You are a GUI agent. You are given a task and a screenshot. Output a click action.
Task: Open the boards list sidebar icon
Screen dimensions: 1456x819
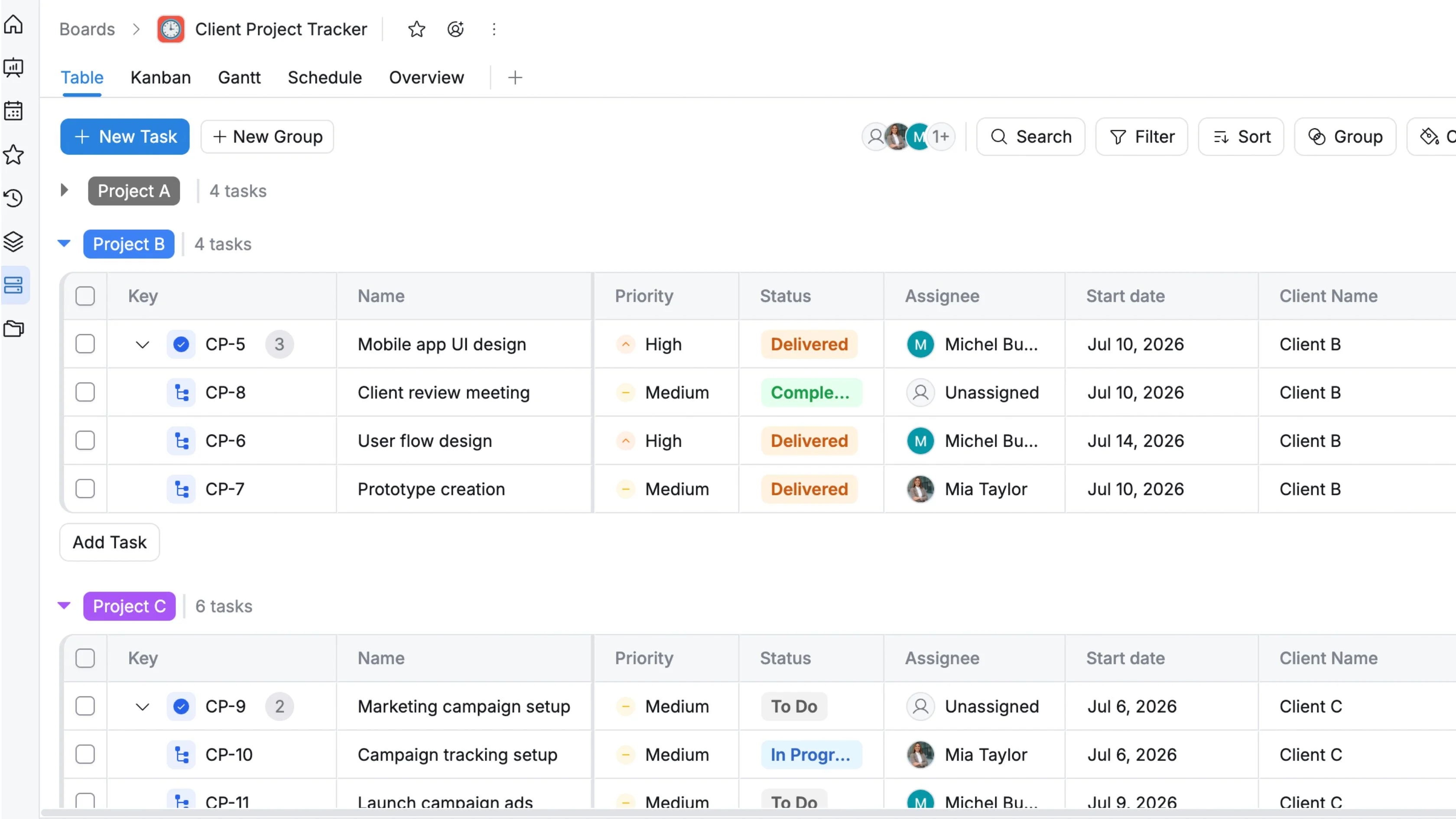[13, 285]
